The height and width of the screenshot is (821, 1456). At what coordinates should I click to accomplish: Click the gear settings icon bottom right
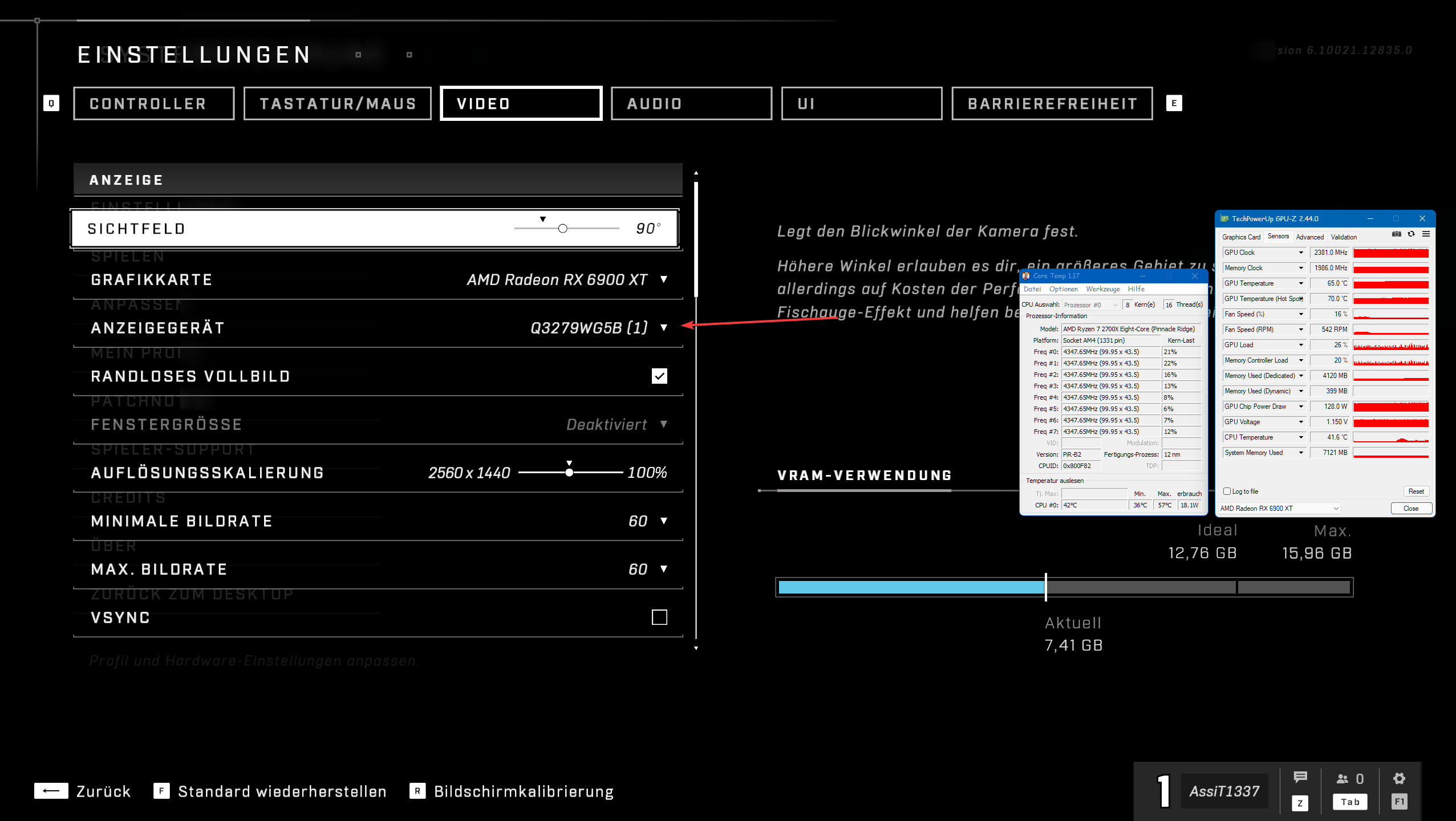tap(1399, 779)
